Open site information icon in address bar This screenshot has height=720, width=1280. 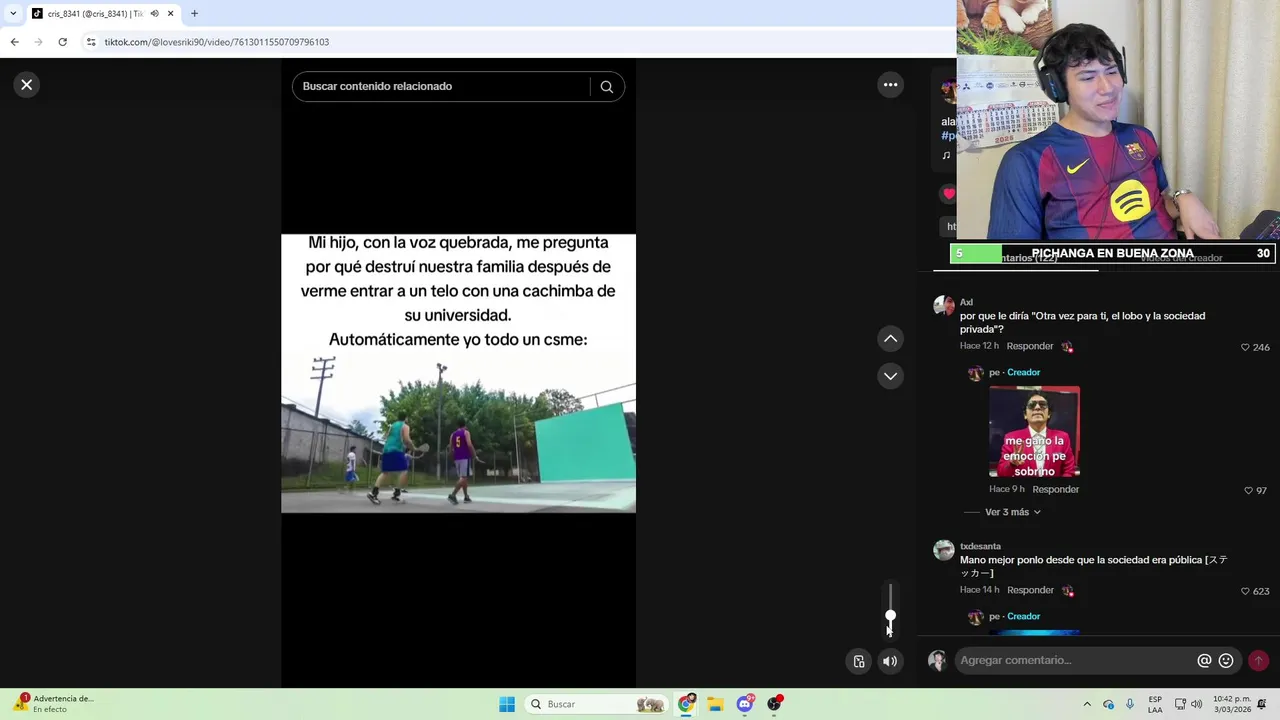(91, 42)
